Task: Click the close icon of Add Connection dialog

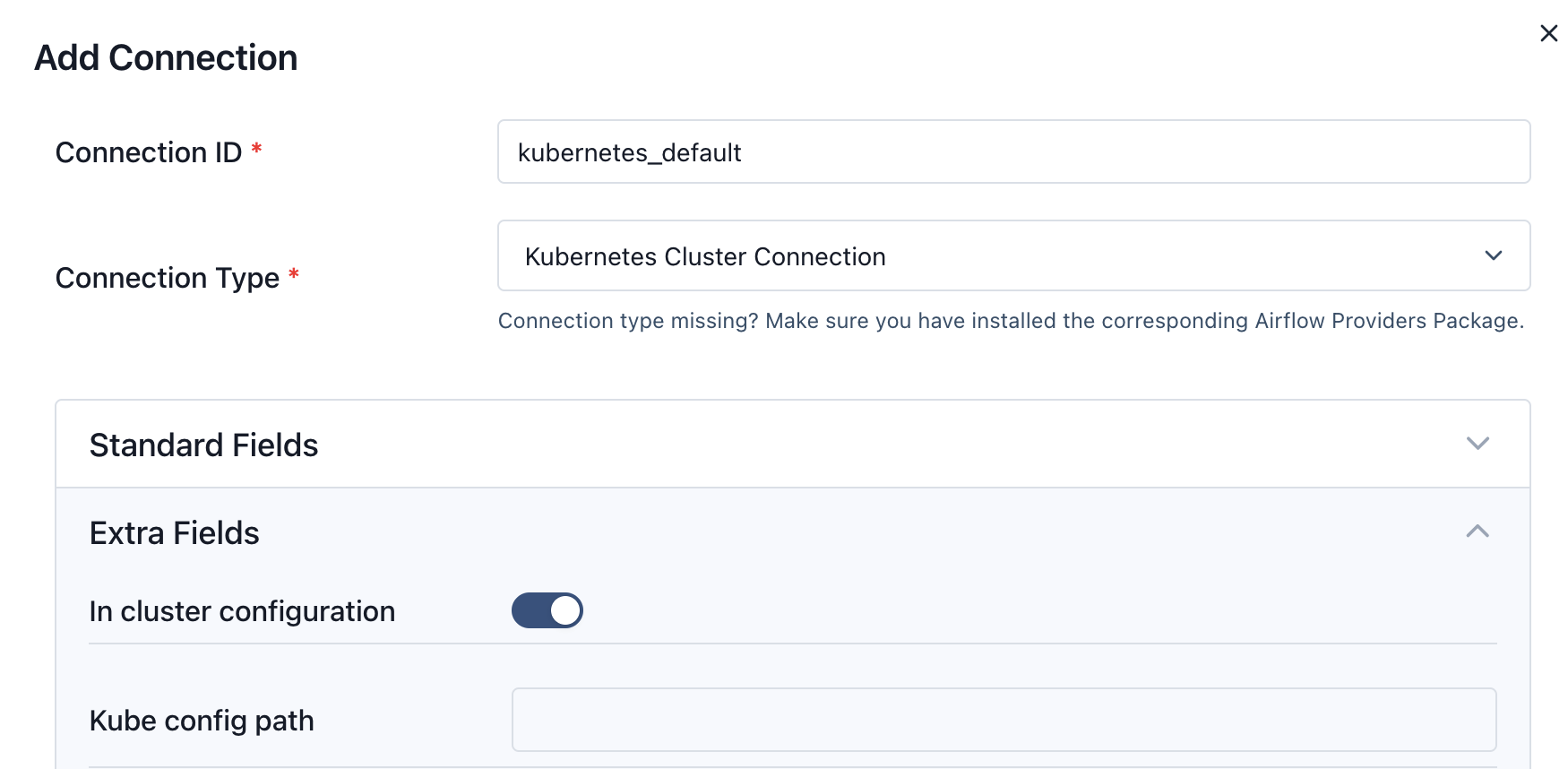Action: 1548,32
